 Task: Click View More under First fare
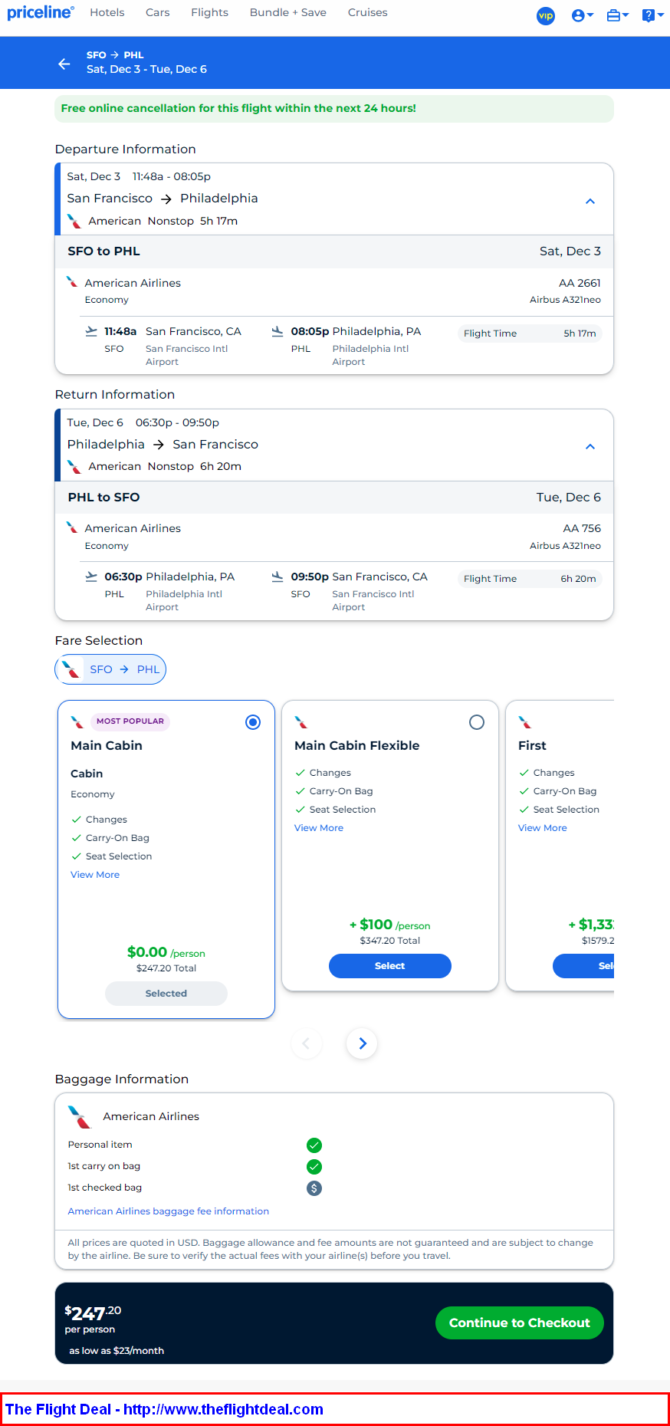(x=543, y=828)
